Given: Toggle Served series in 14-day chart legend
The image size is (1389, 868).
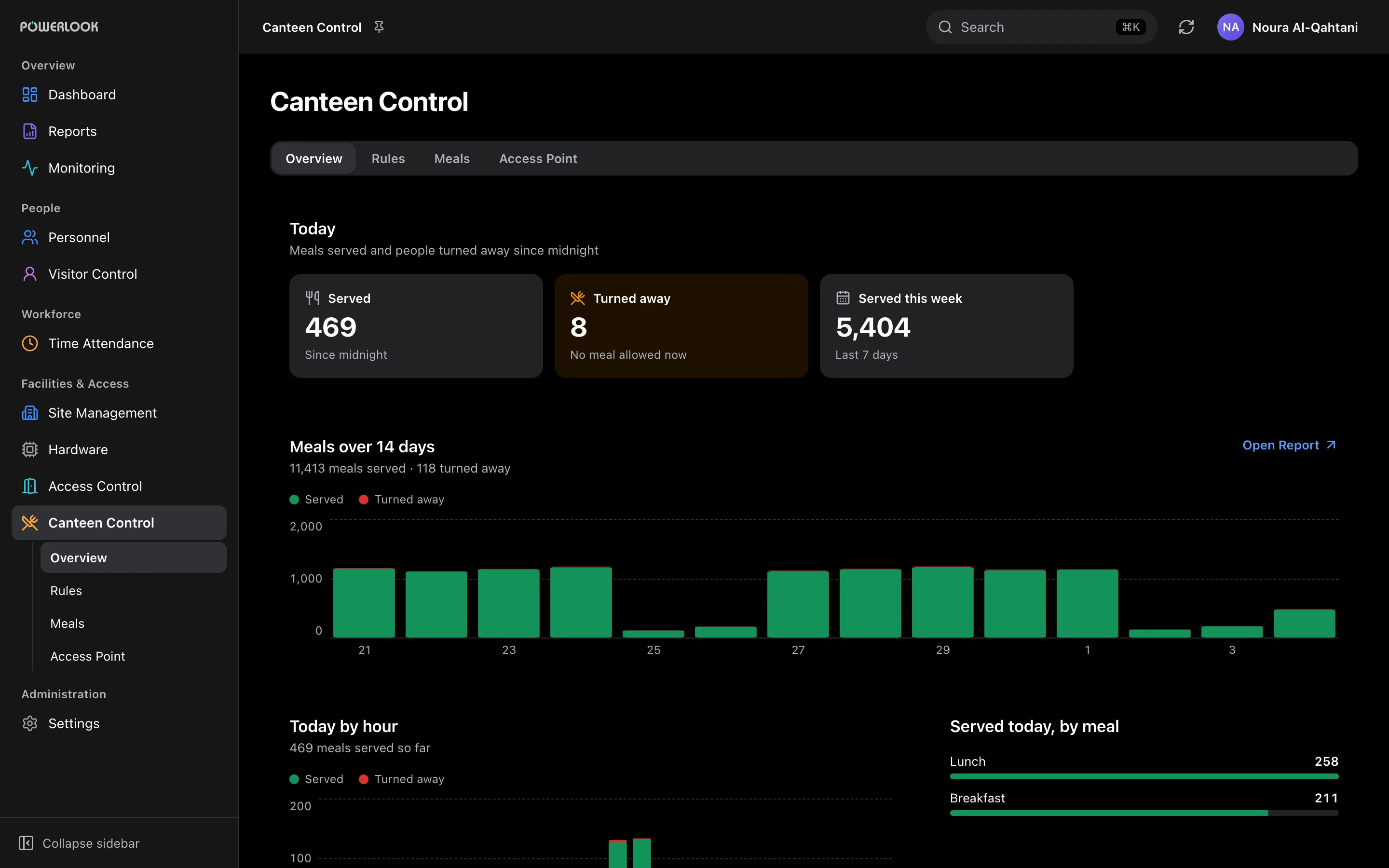Looking at the screenshot, I should pos(316,500).
